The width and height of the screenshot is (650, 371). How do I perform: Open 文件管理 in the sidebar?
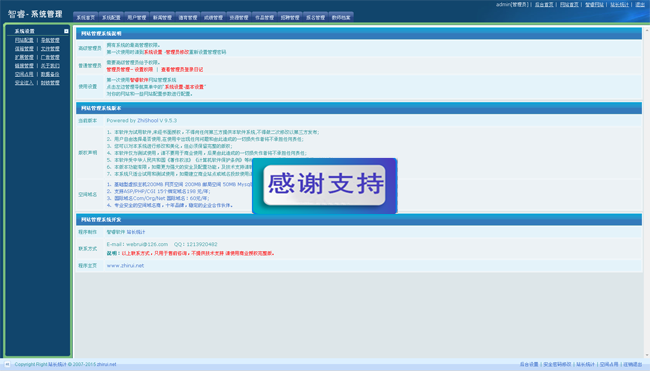50,49
